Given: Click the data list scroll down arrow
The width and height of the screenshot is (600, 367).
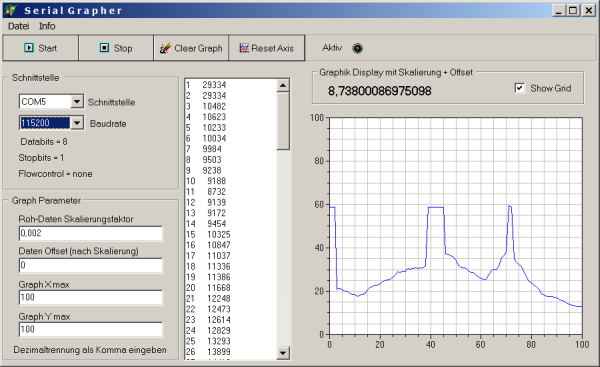Looking at the screenshot, I should (x=283, y=352).
